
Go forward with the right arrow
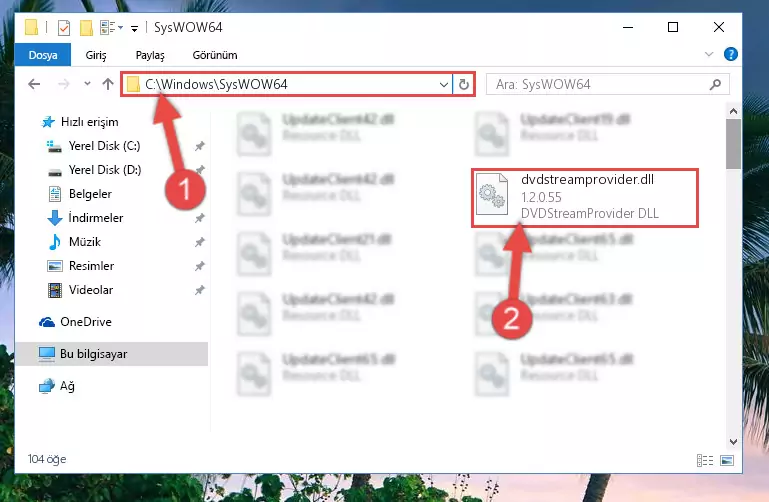(64, 84)
